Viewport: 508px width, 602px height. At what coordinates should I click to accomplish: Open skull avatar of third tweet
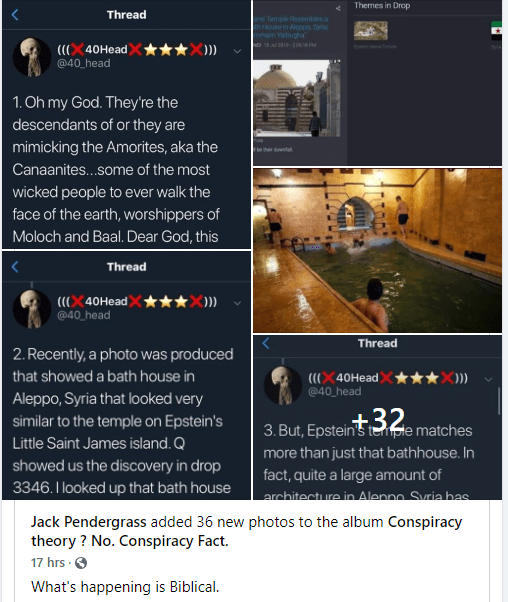click(283, 385)
